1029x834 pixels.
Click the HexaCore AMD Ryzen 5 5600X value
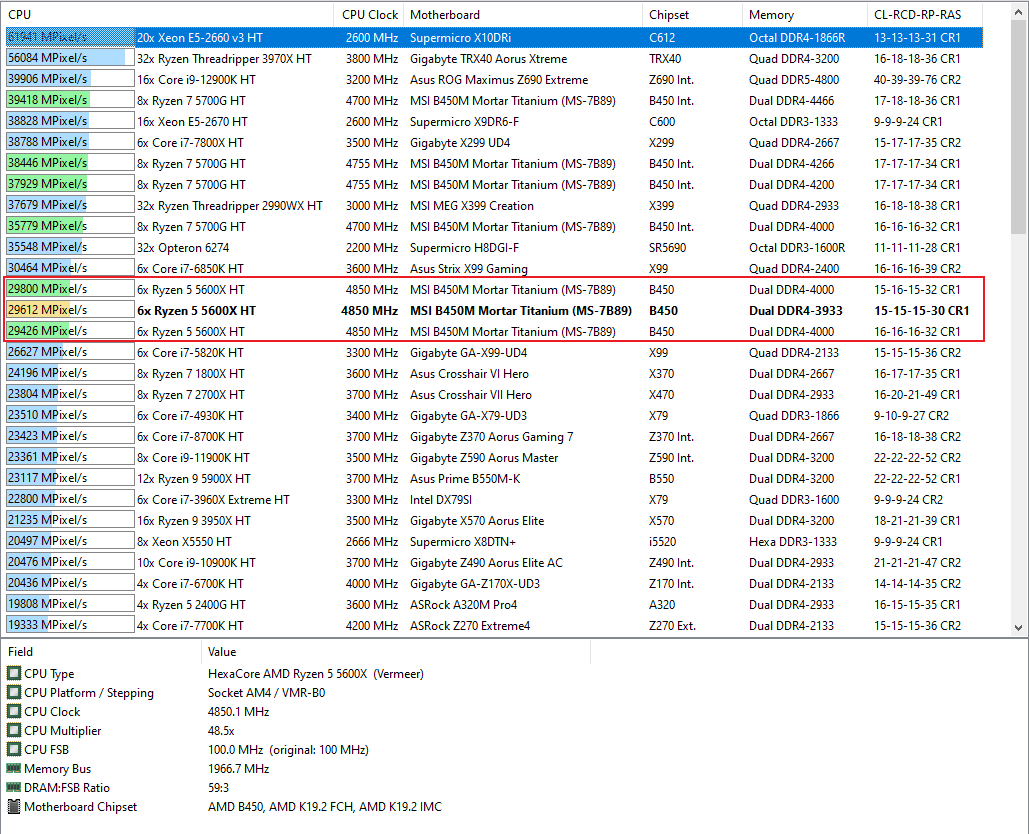(x=316, y=673)
